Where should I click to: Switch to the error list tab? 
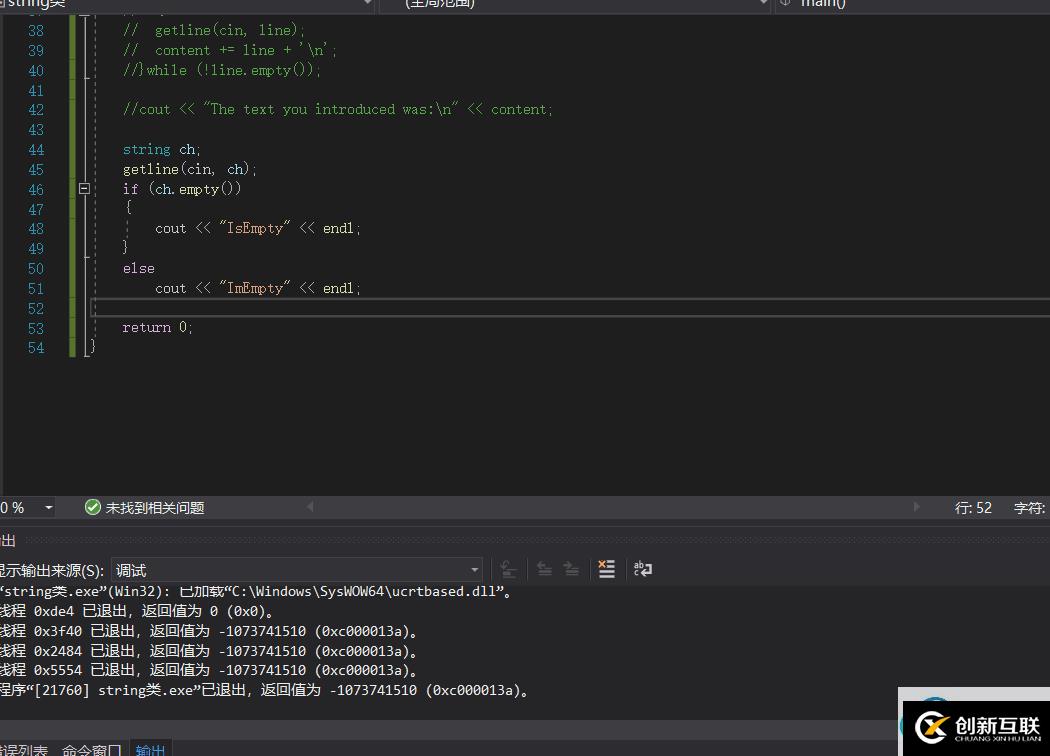[x=24, y=749]
